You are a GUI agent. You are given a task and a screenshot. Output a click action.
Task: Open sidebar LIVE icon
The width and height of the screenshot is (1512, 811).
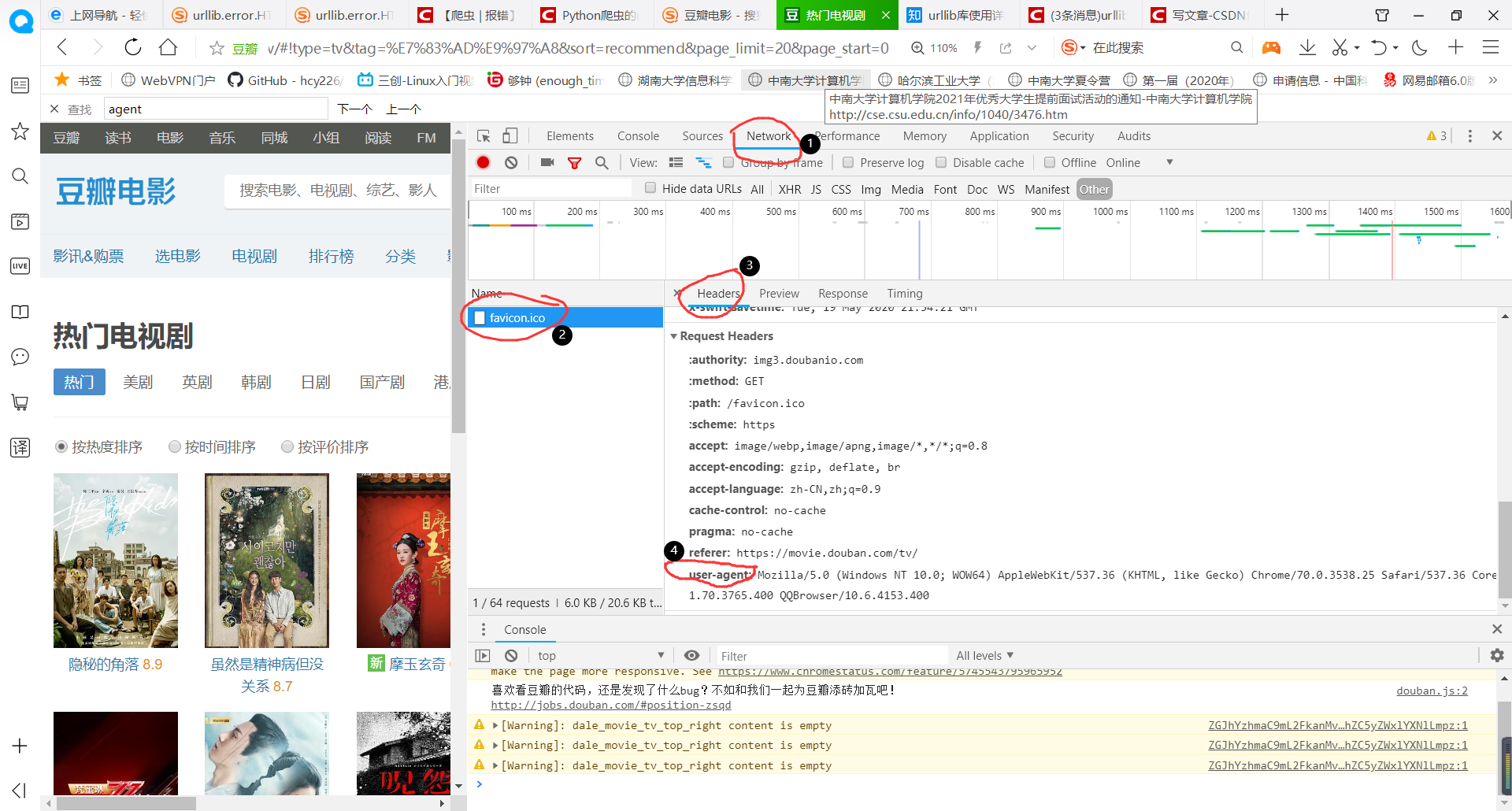coord(20,266)
